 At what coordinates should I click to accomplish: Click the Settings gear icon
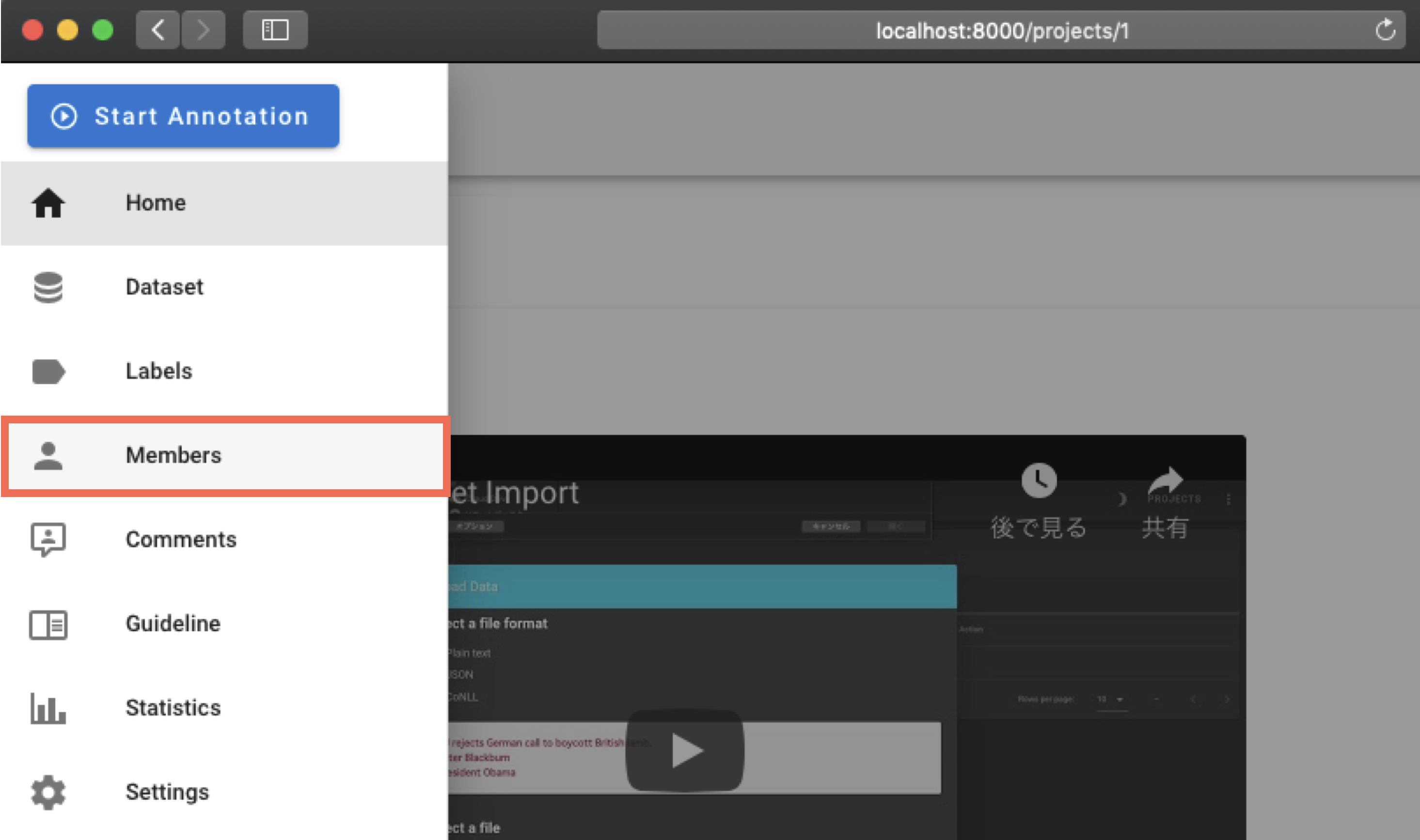(48, 792)
